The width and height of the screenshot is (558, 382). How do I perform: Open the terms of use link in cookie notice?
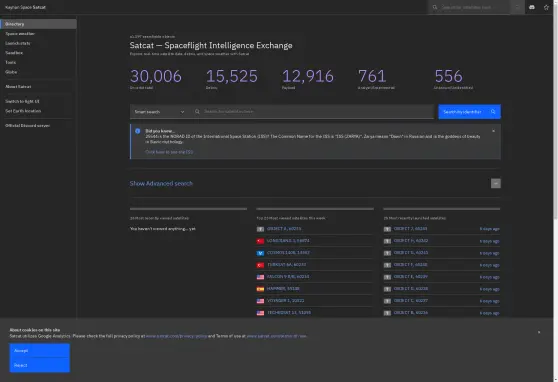[277, 336]
